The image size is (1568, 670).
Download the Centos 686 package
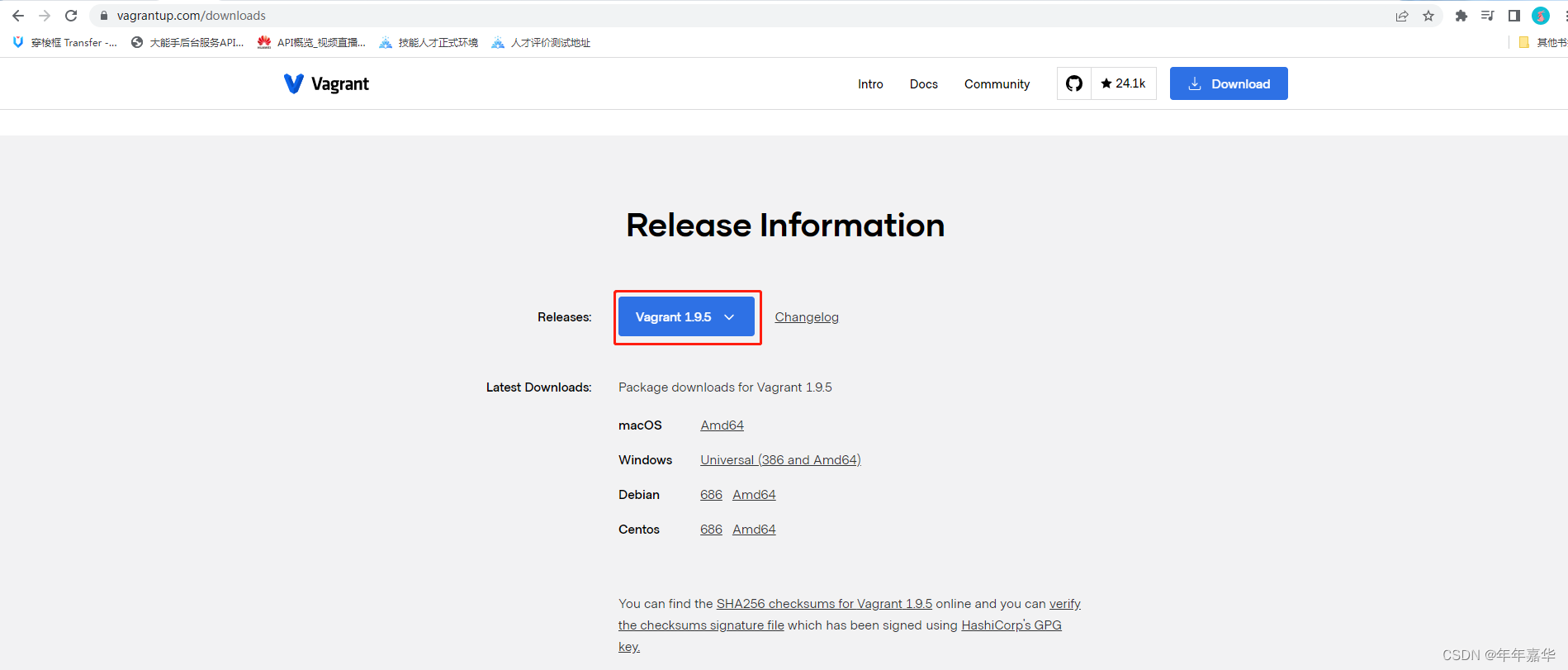pos(711,530)
